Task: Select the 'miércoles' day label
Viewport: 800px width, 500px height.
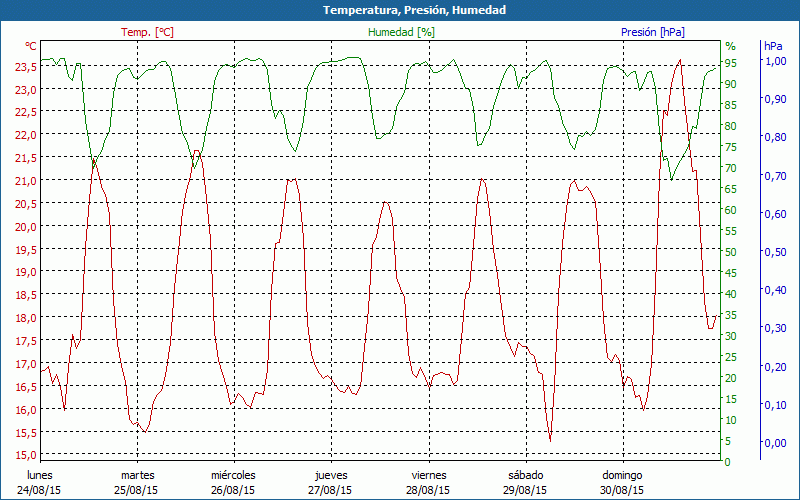Action: pyautogui.click(x=233, y=475)
